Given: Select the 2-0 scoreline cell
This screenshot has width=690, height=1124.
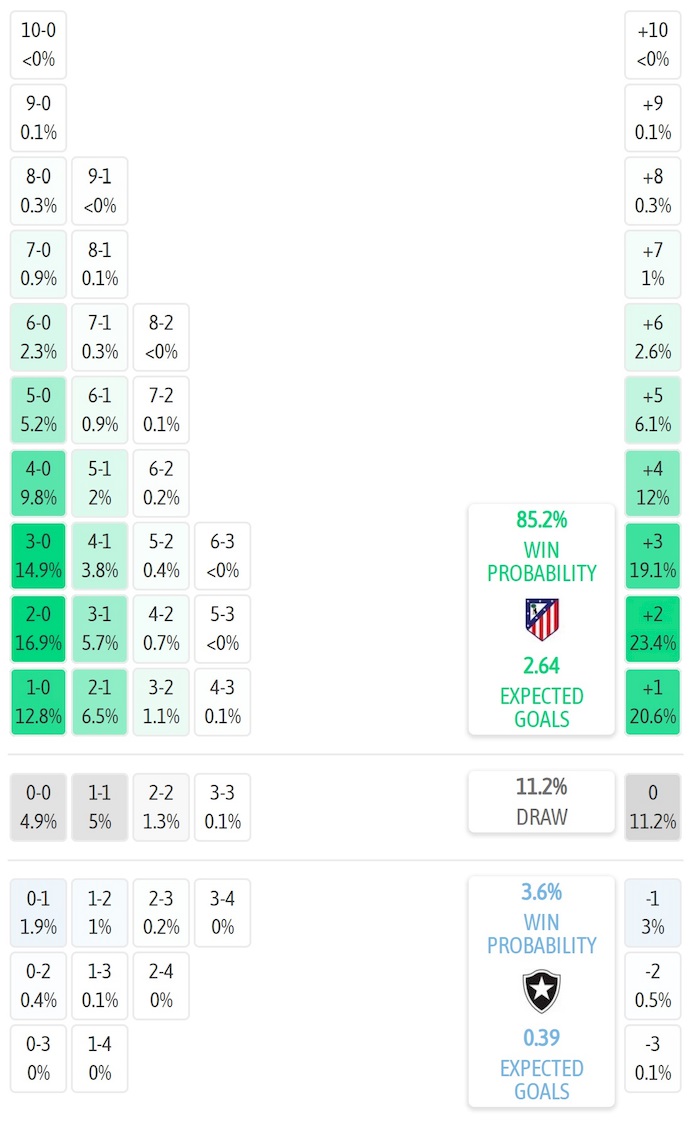Looking at the screenshot, I should pyautogui.click(x=38, y=629).
